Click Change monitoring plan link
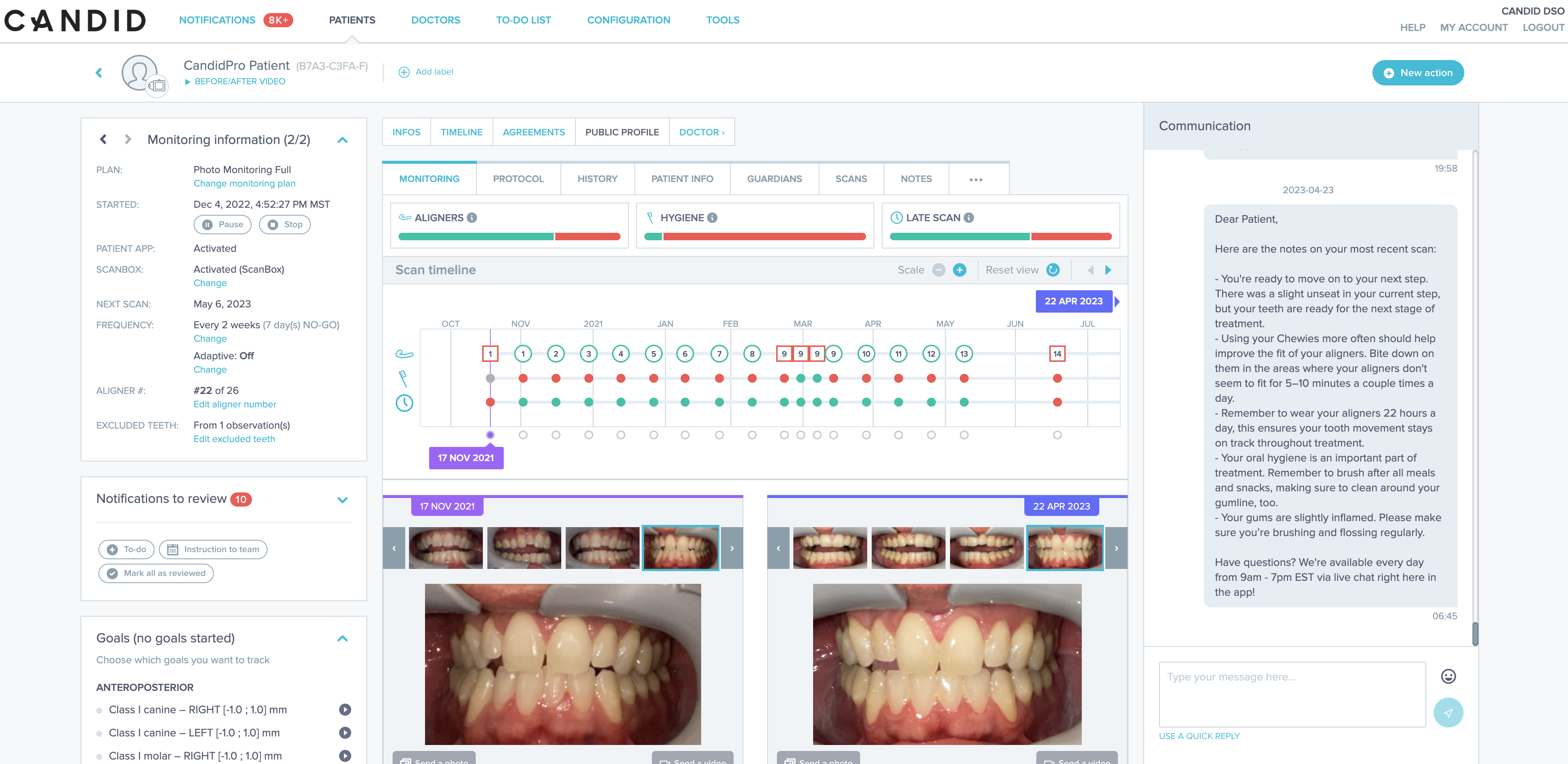This screenshot has width=1568, height=764. [x=244, y=184]
